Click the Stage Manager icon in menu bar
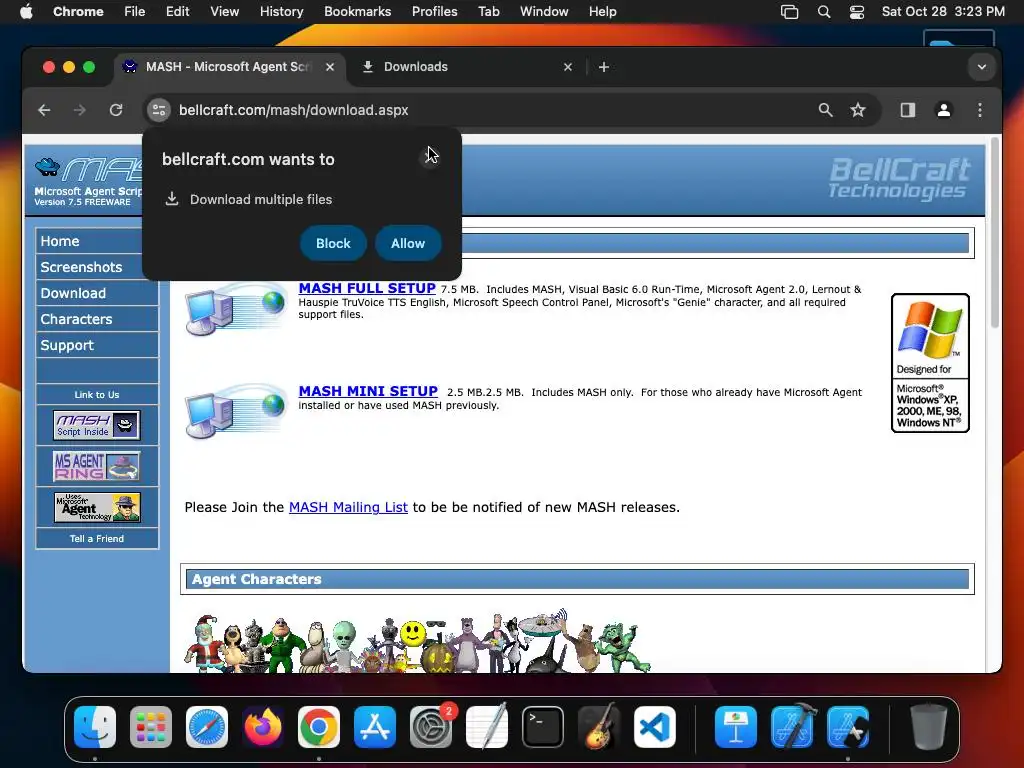The image size is (1024, 768). click(790, 12)
